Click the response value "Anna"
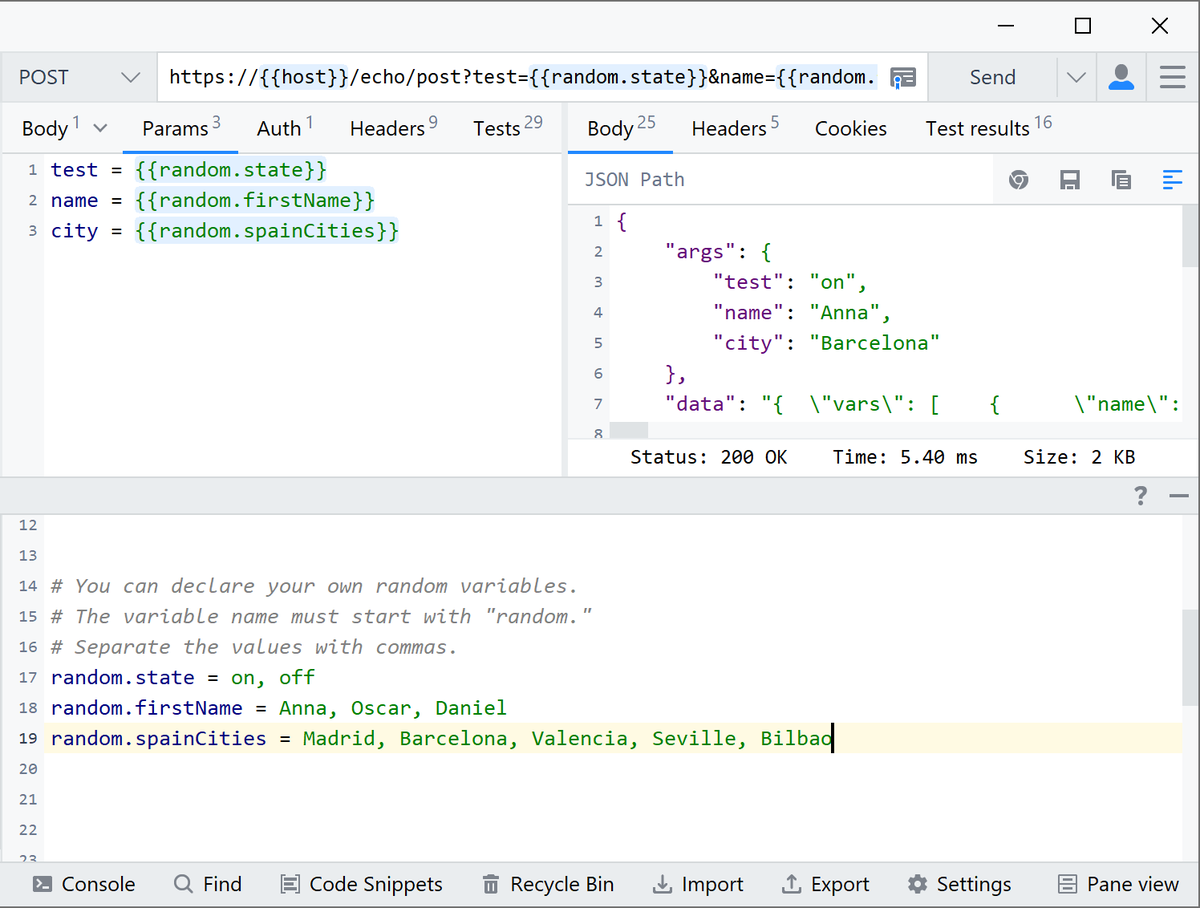The image size is (1200, 908). (x=843, y=312)
